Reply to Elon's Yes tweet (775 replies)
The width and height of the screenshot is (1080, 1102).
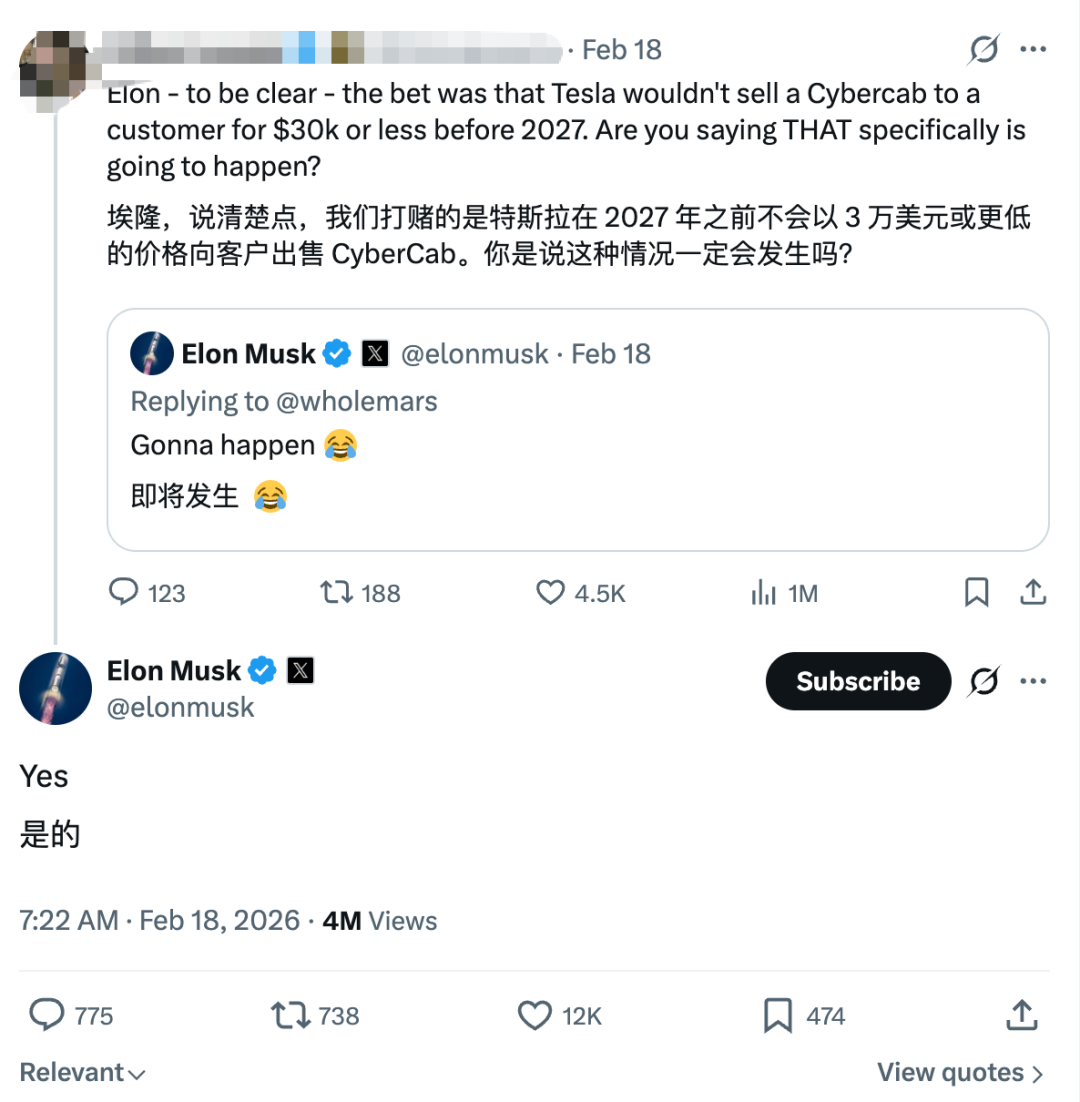pos(47,1016)
